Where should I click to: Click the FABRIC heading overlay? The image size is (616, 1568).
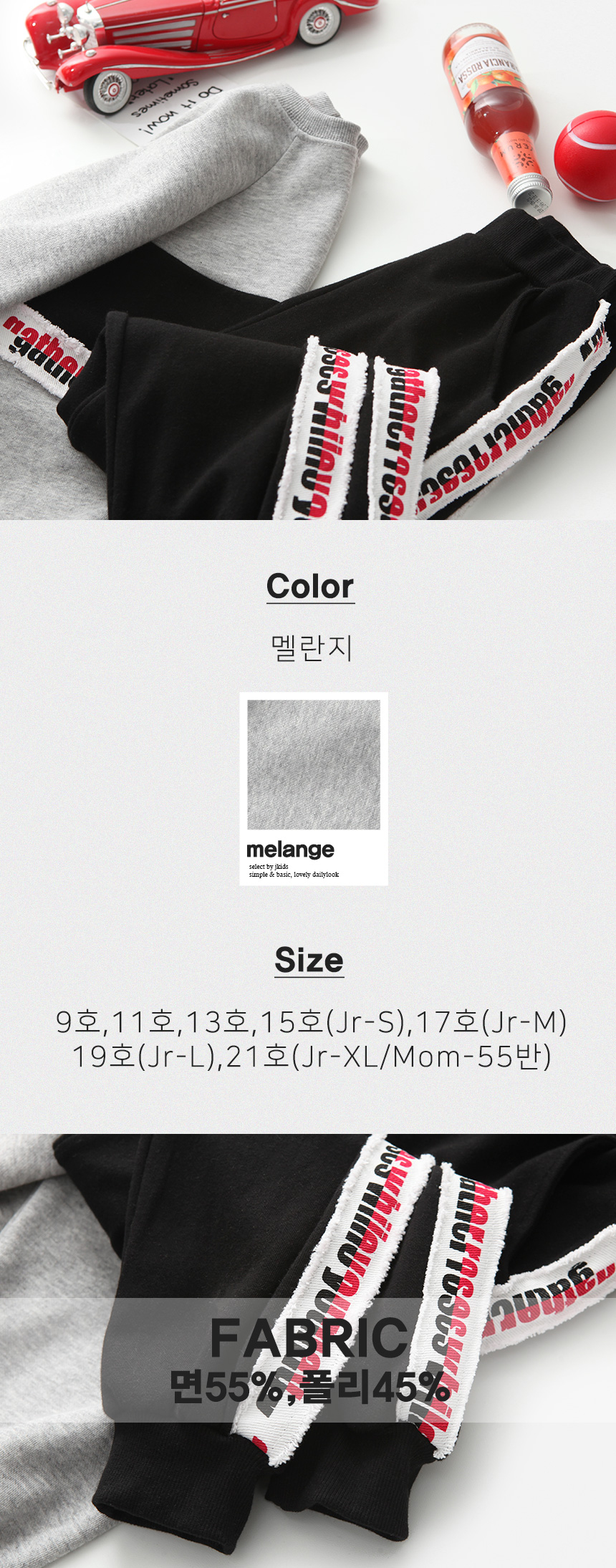(309, 1338)
